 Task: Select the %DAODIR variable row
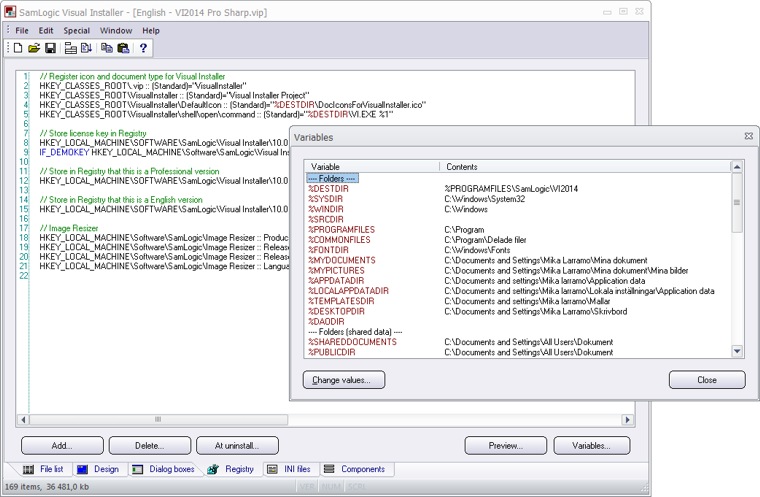tap(519, 321)
